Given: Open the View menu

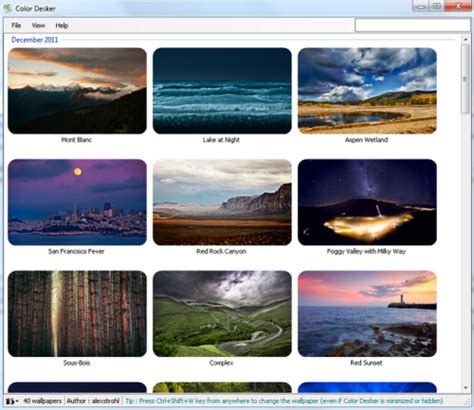Looking at the screenshot, I should 38,25.
